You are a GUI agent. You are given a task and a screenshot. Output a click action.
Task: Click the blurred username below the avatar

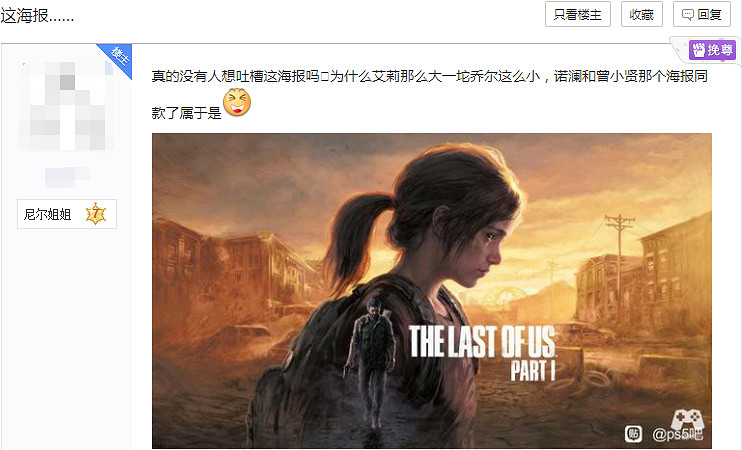pyautogui.click(x=67, y=176)
